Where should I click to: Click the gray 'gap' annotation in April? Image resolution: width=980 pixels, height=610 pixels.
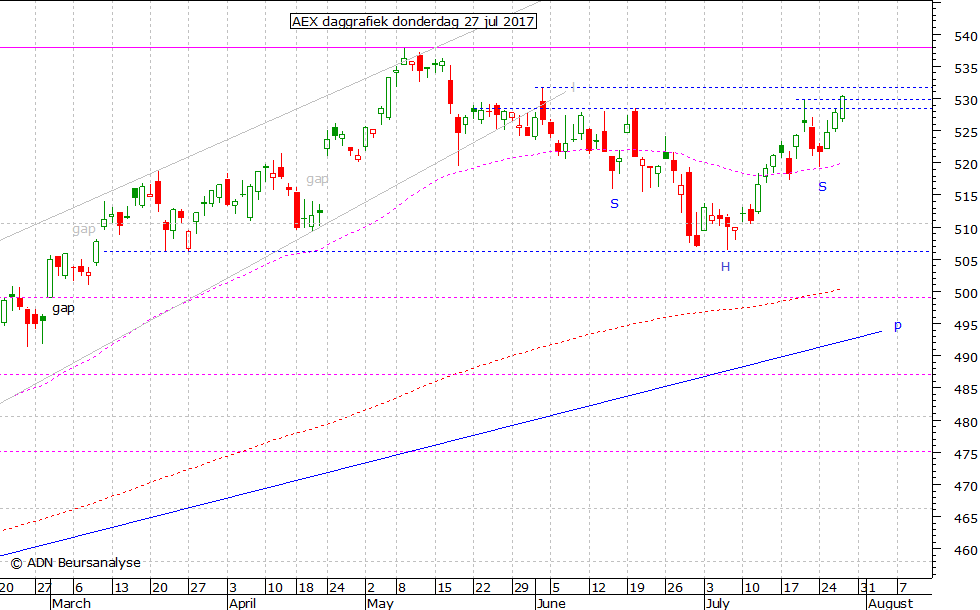[x=318, y=179]
